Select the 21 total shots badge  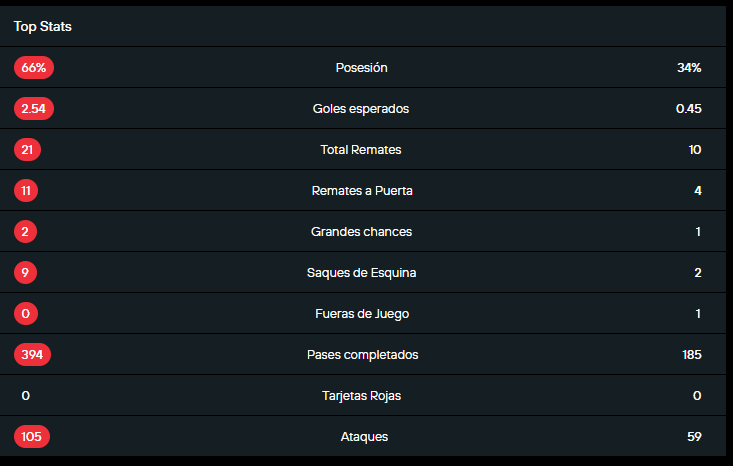point(27,150)
